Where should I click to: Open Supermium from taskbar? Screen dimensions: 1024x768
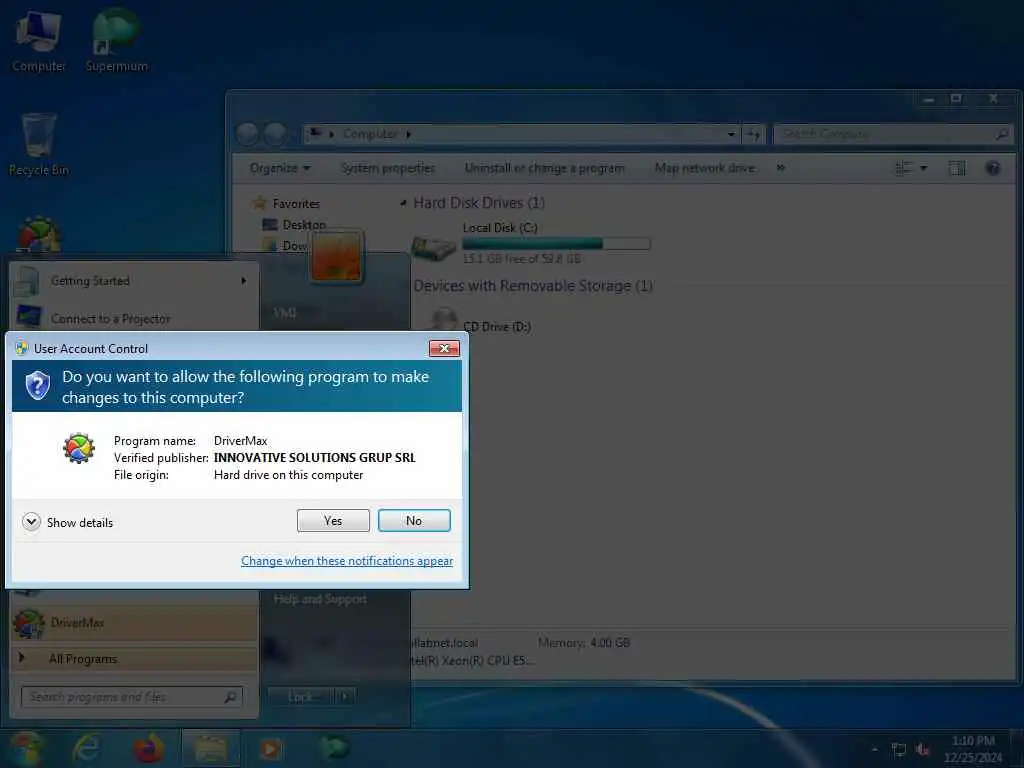pyautogui.click(x=334, y=748)
